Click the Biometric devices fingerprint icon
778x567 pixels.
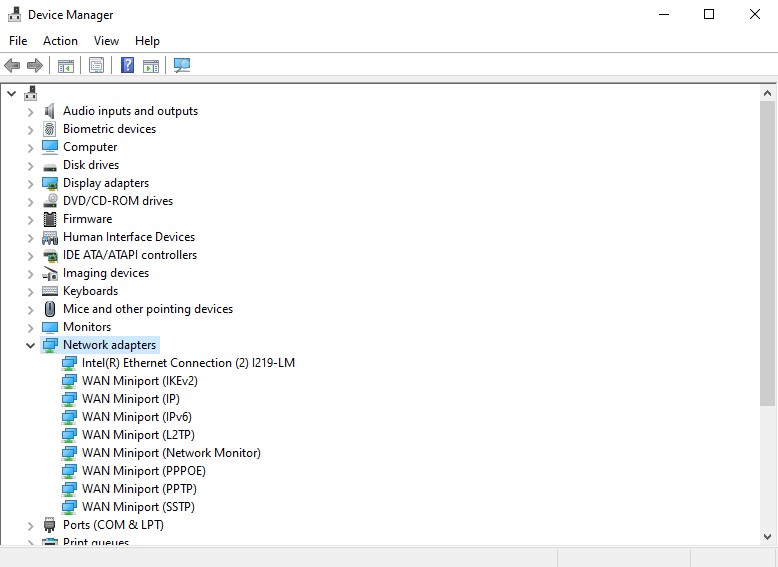[x=49, y=129]
